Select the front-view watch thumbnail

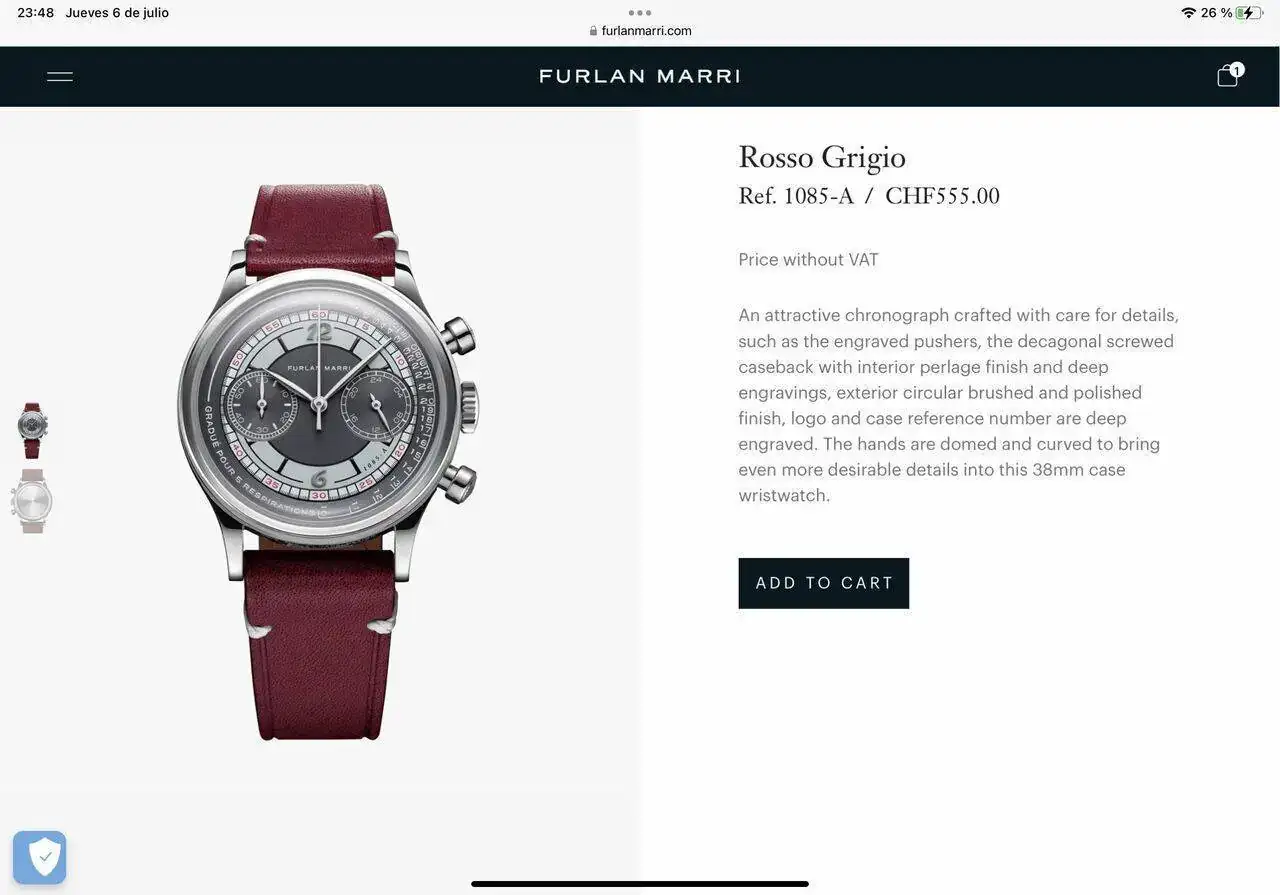click(33, 430)
